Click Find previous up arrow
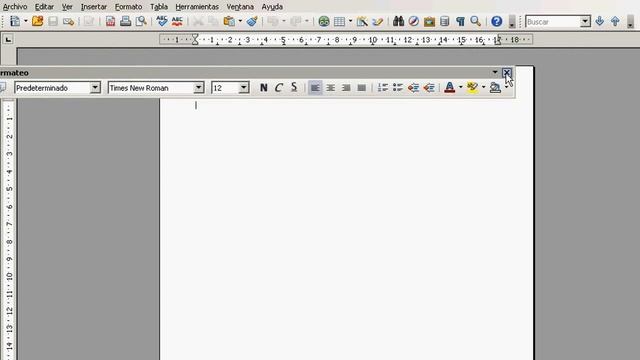The image size is (640, 360). (x=615, y=21)
